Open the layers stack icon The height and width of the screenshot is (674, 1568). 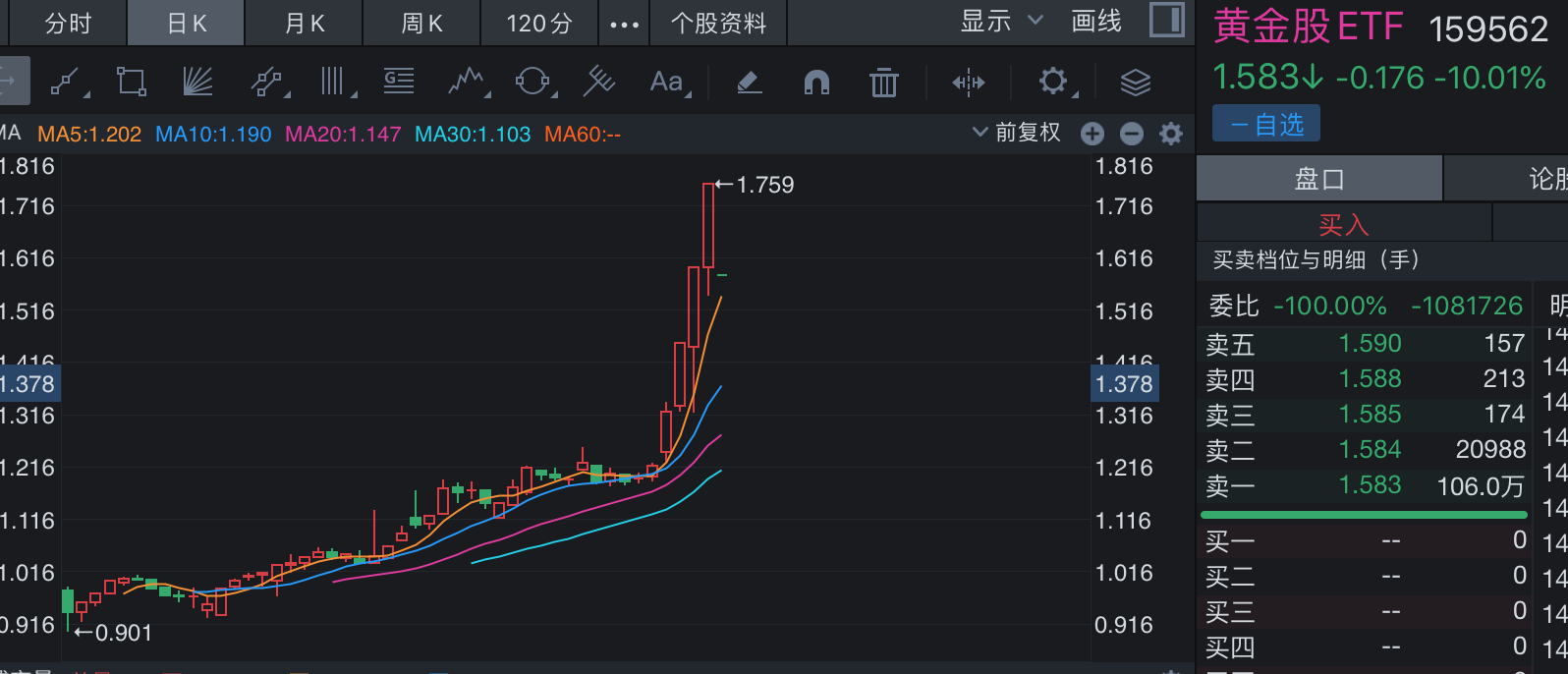pos(1136,83)
